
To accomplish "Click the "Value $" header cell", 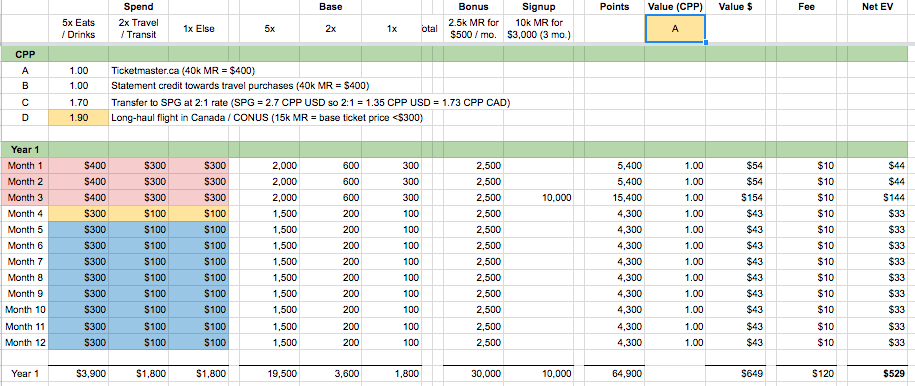I will coord(735,7).
